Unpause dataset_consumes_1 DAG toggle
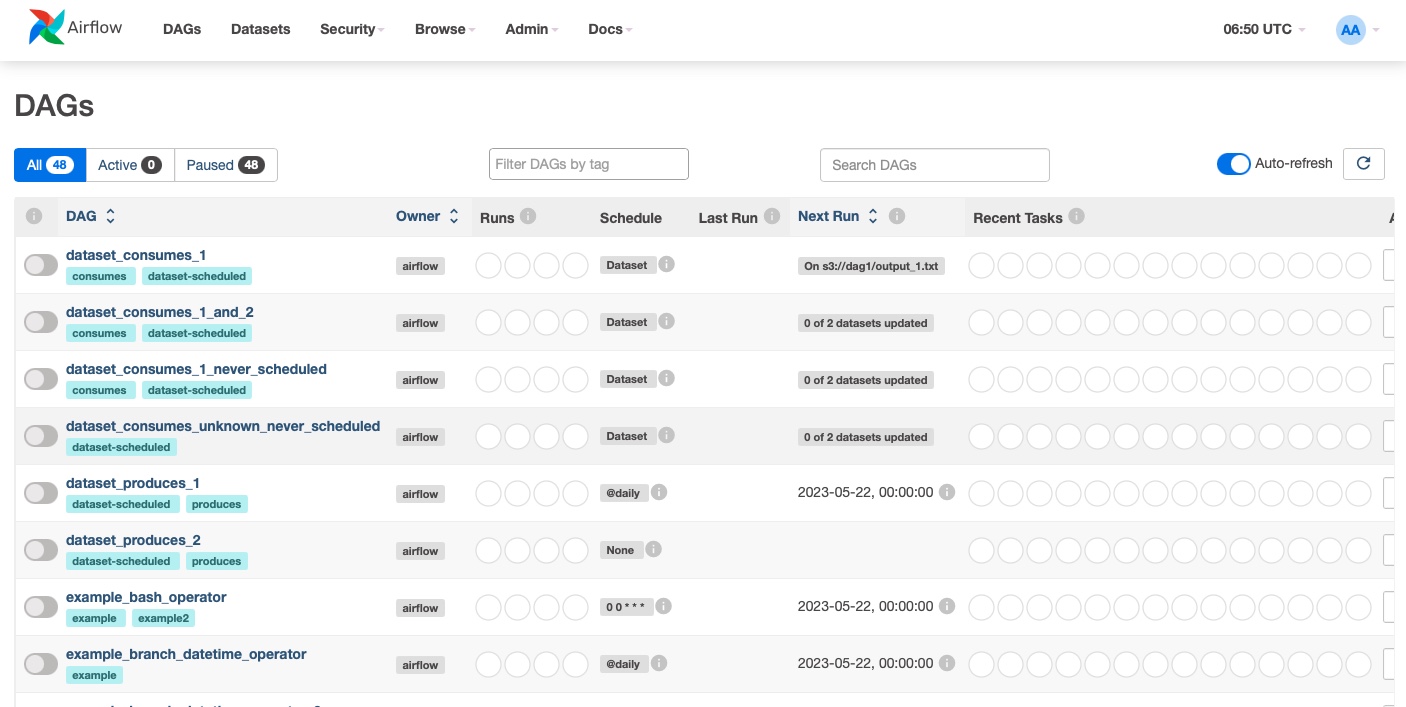Image resolution: width=1406 pixels, height=707 pixels. (x=41, y=265)
